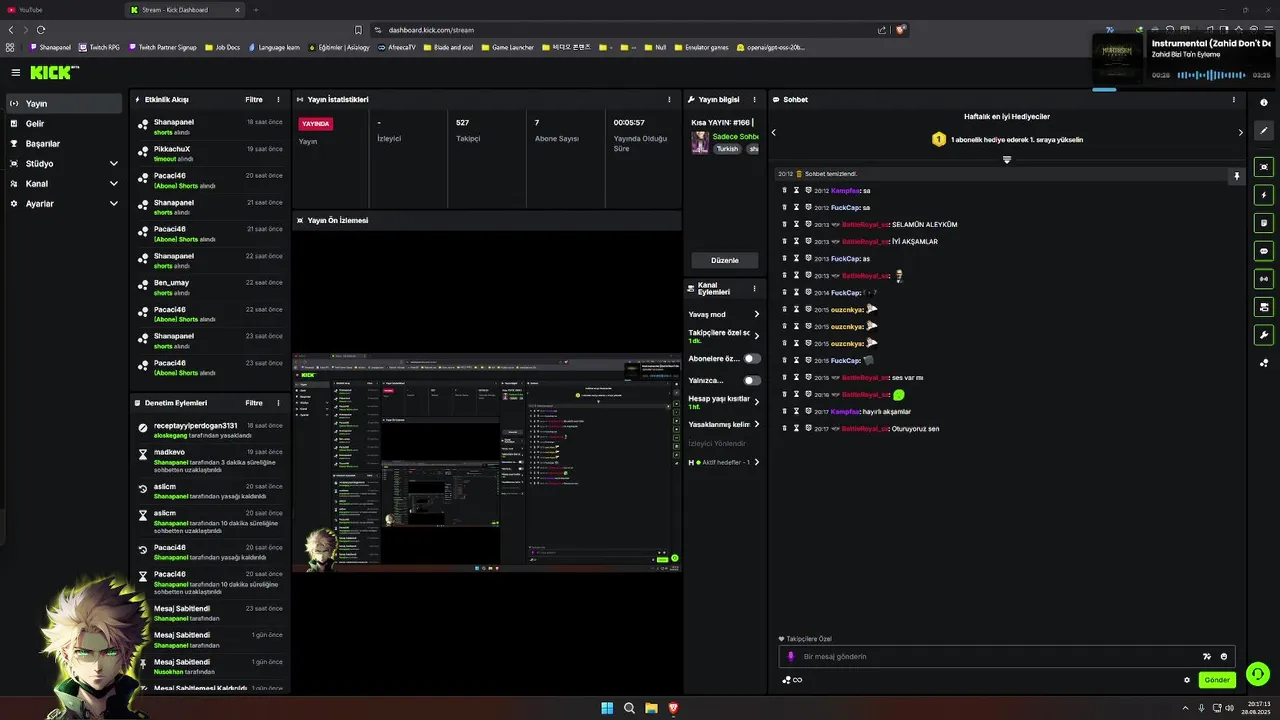Open File Explorer from taskbar
Viewport: 1280px width, 720px height.
tap(651, 708)
